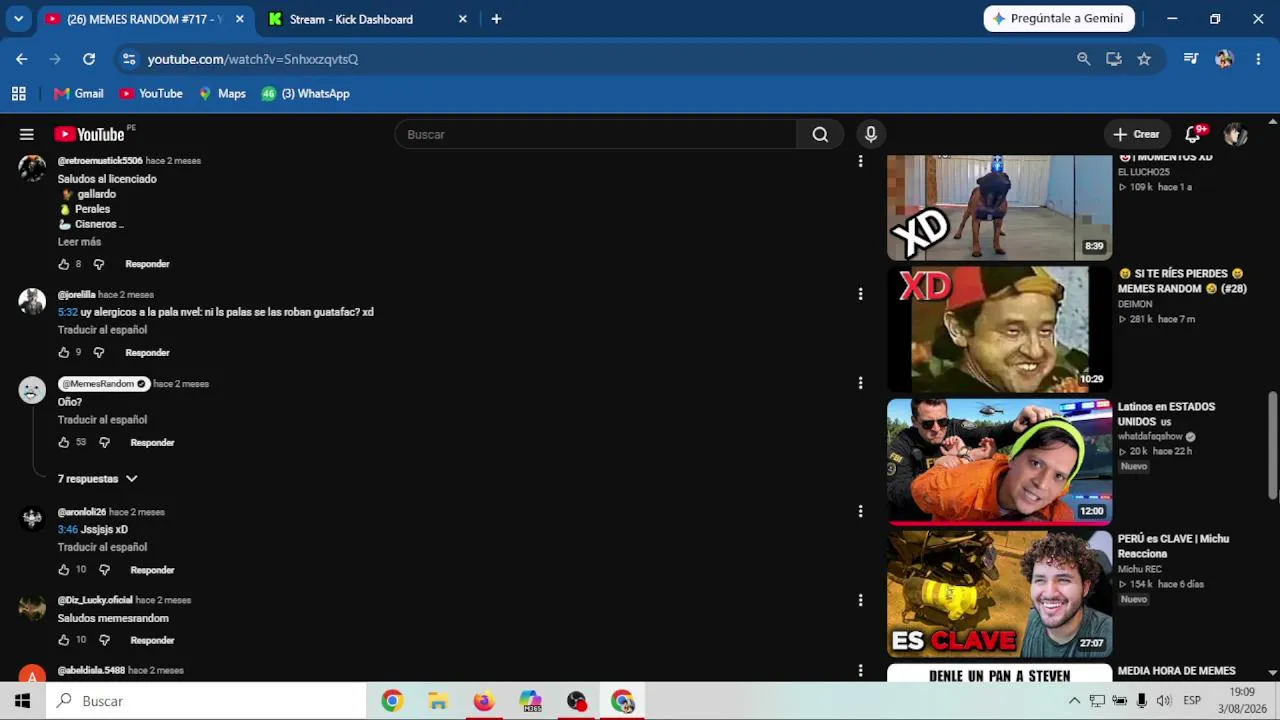Screen dimensions: 1280x720
Task: Open the Gmail bookmark
Action: (78, 94)
